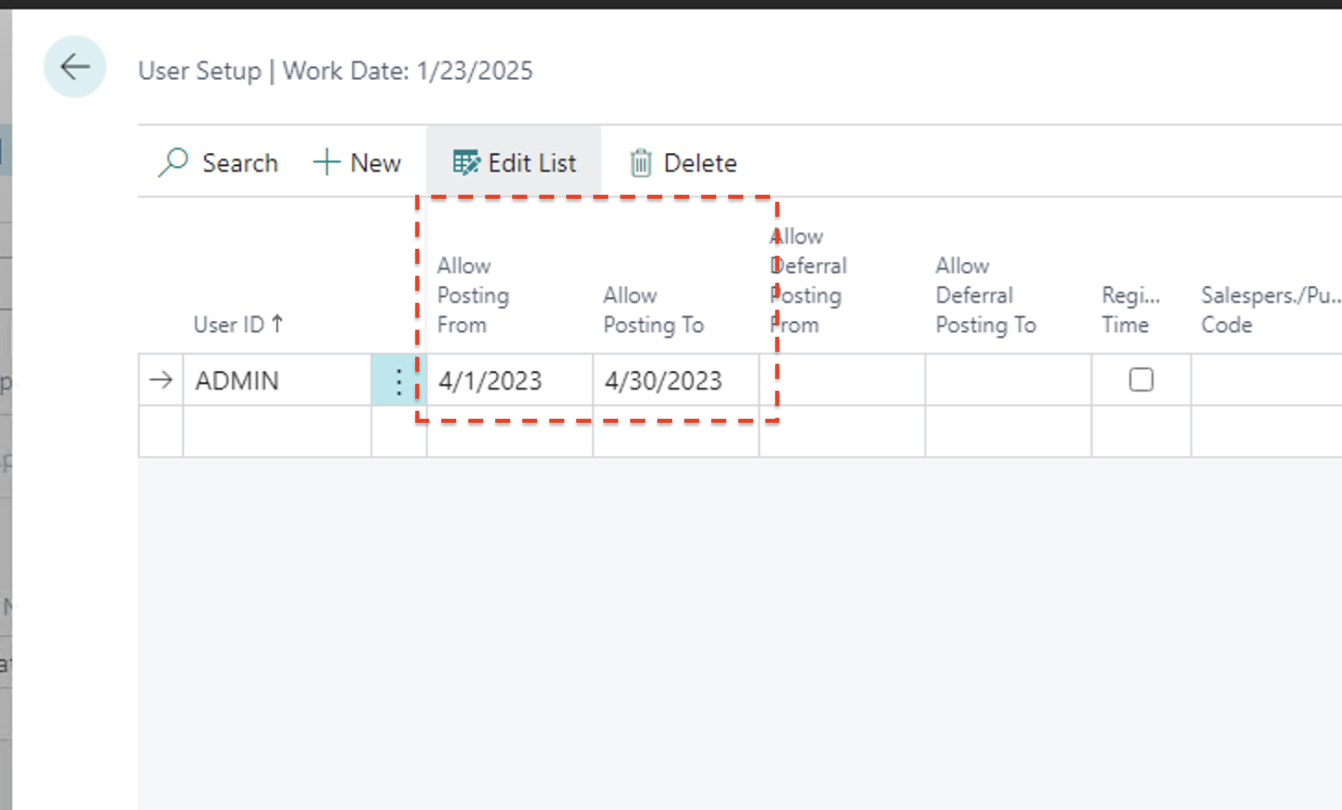The height and width of the screenshot is (810, 1342).
Task: Open Search with the magnifier icon
Action: coord(174,163)
